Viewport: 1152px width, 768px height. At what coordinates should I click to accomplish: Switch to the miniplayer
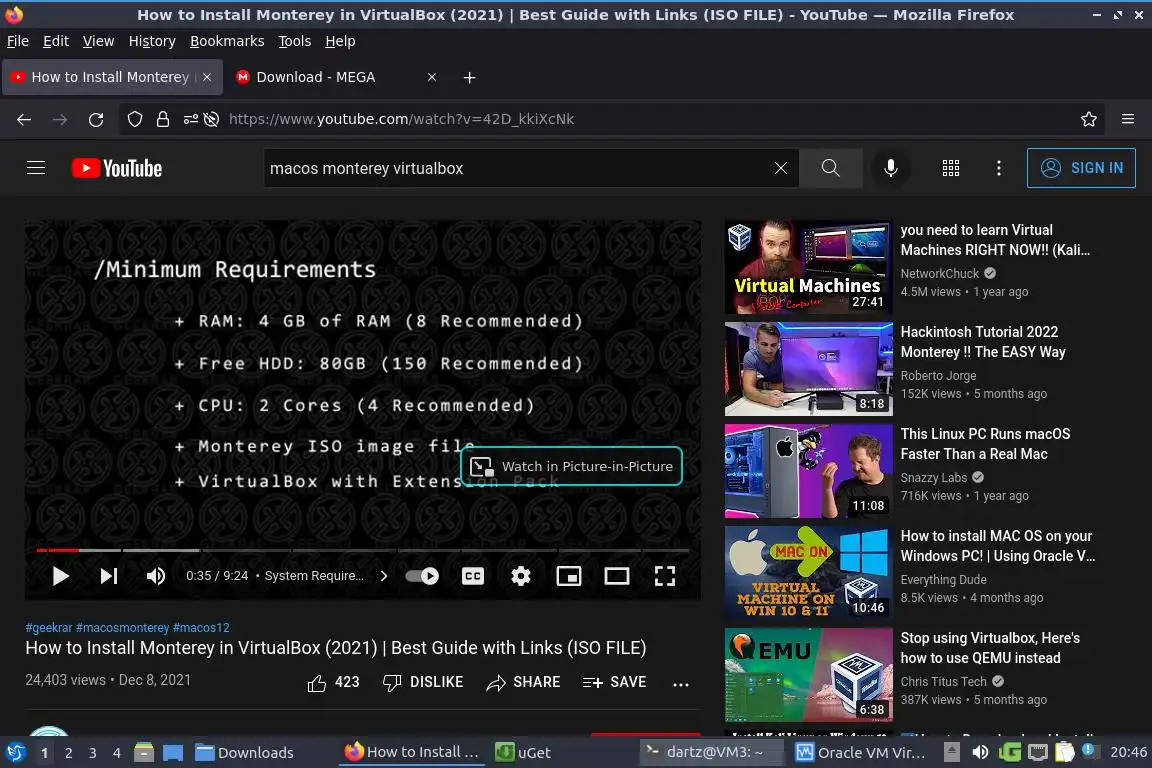click(x=569, y=576)
